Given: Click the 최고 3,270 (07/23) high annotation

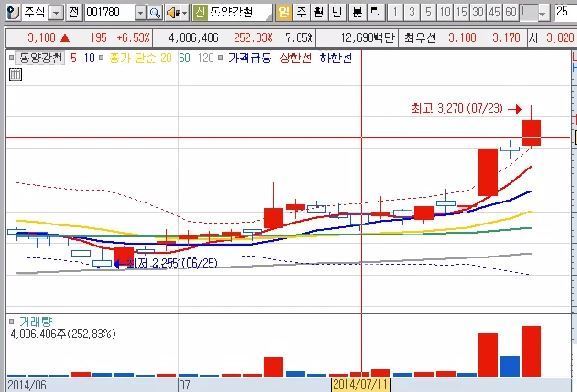Looking at the screenshot, I should click(457, 108).
